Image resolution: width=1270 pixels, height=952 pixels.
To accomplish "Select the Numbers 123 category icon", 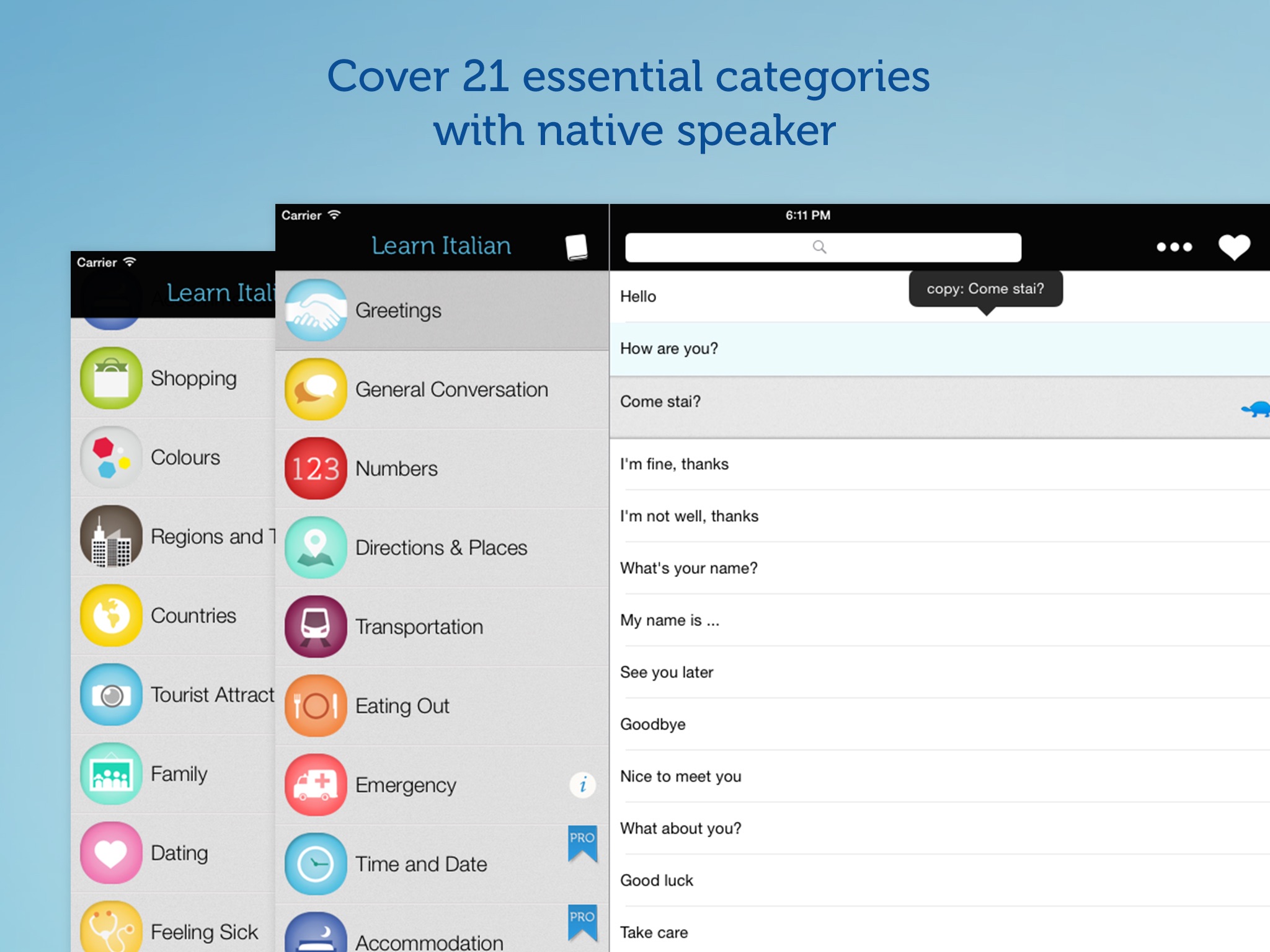I will coord(316,469).
